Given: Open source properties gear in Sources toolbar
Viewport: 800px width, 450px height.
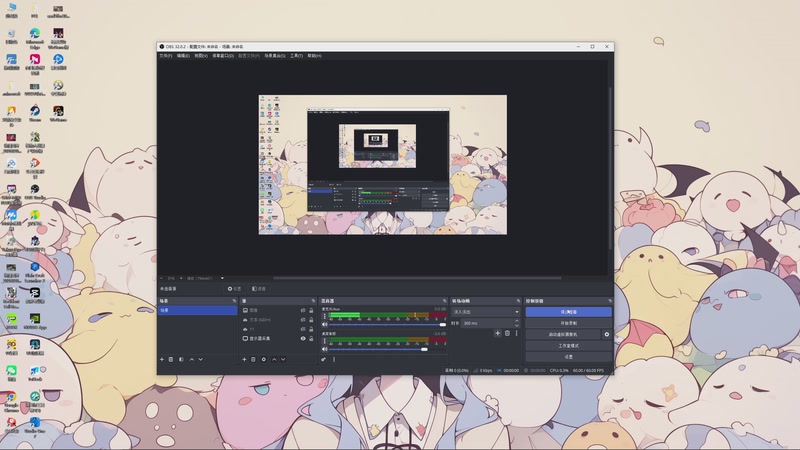Looking at the screenshot, I should click(x=264, y=359).
